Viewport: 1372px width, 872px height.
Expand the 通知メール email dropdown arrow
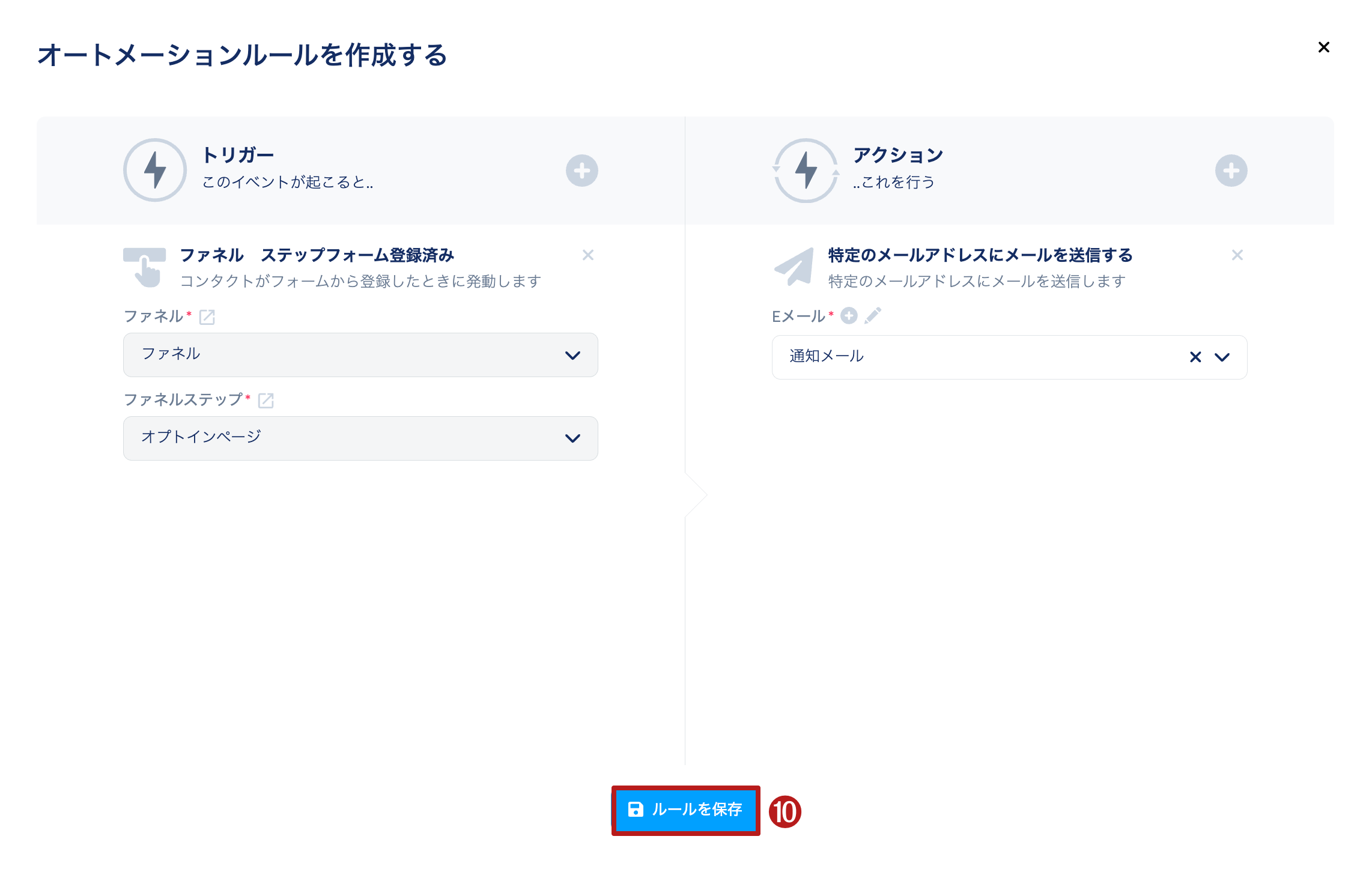click(x=1222, y=357)
